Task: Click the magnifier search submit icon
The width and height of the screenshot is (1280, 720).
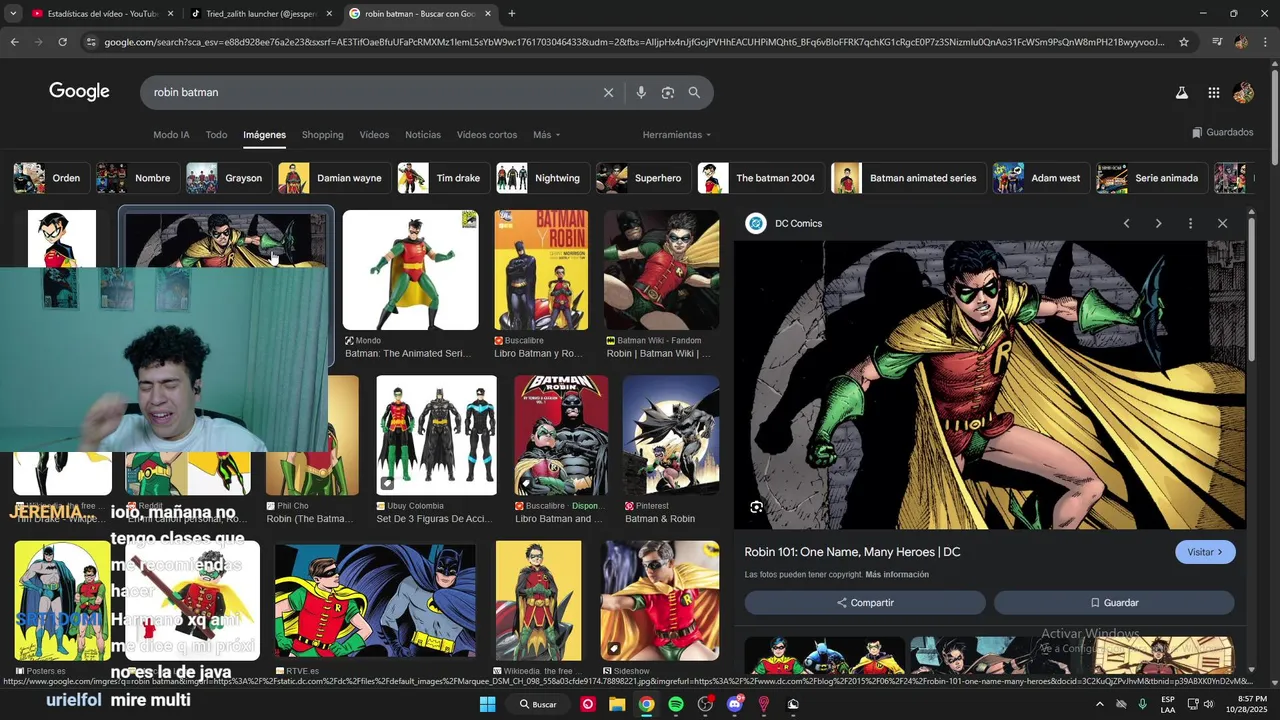Action: 694,92
